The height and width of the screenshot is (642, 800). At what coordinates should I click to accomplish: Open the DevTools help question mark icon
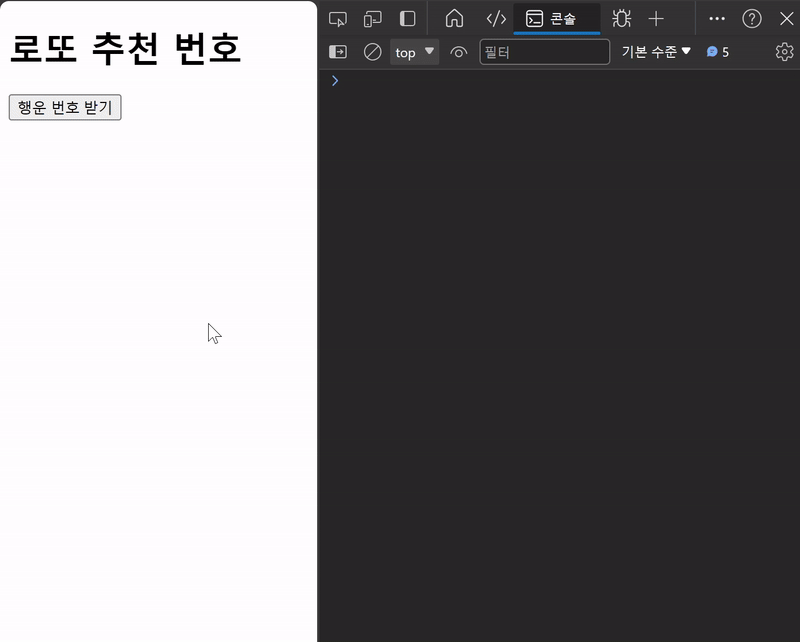tap(752, 19)
